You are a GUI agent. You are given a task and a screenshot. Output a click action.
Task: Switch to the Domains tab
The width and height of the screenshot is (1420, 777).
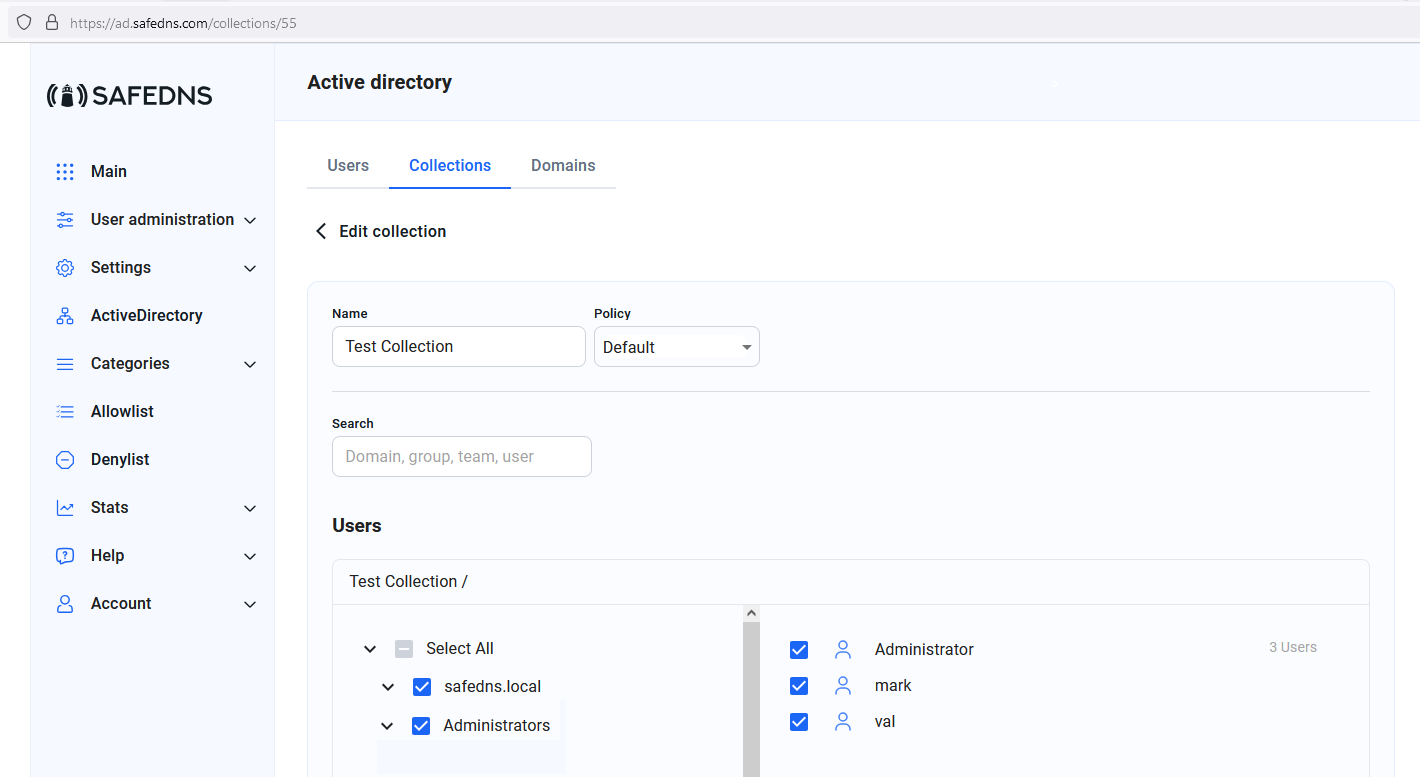(x=563, y=165)
